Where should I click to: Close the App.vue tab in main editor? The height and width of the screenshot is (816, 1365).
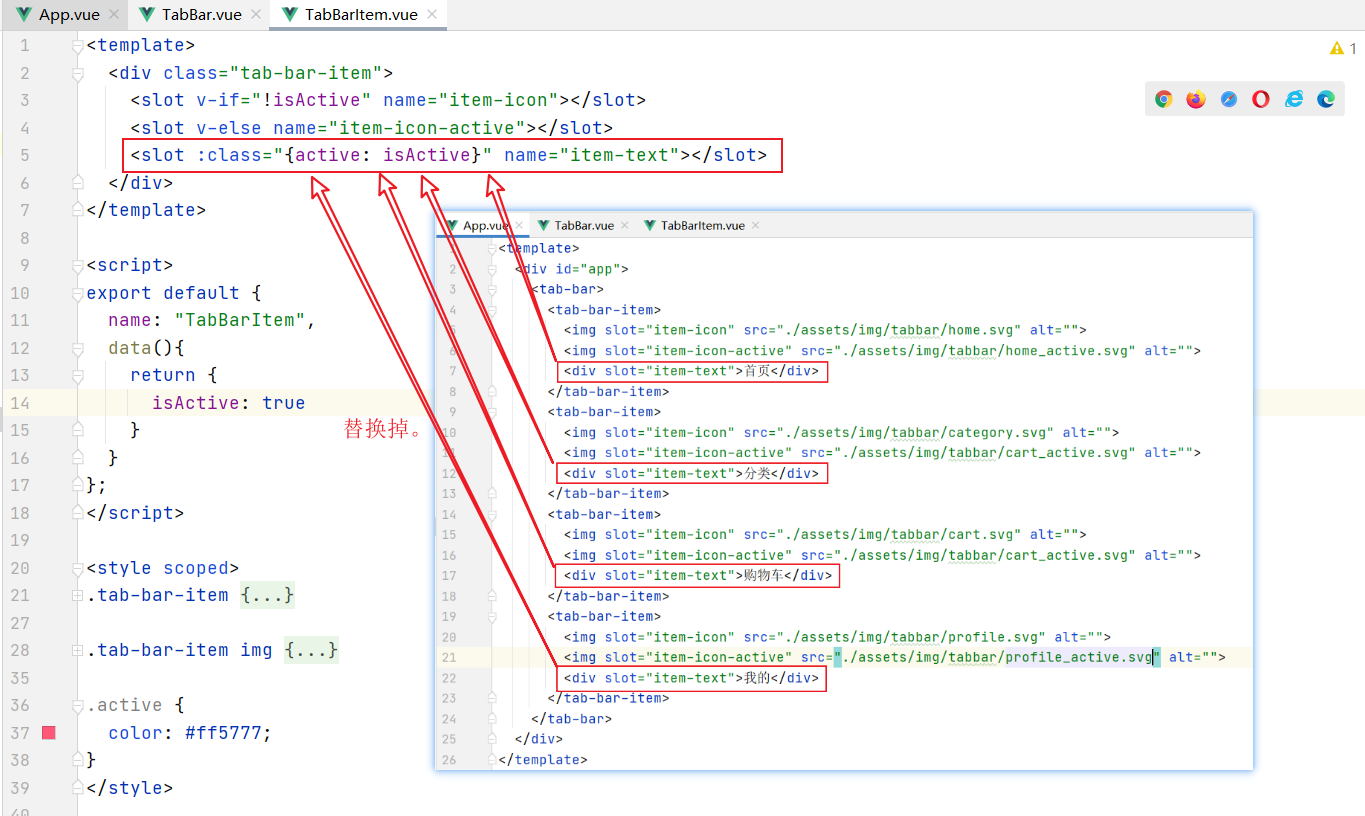(x=113, y=15)
